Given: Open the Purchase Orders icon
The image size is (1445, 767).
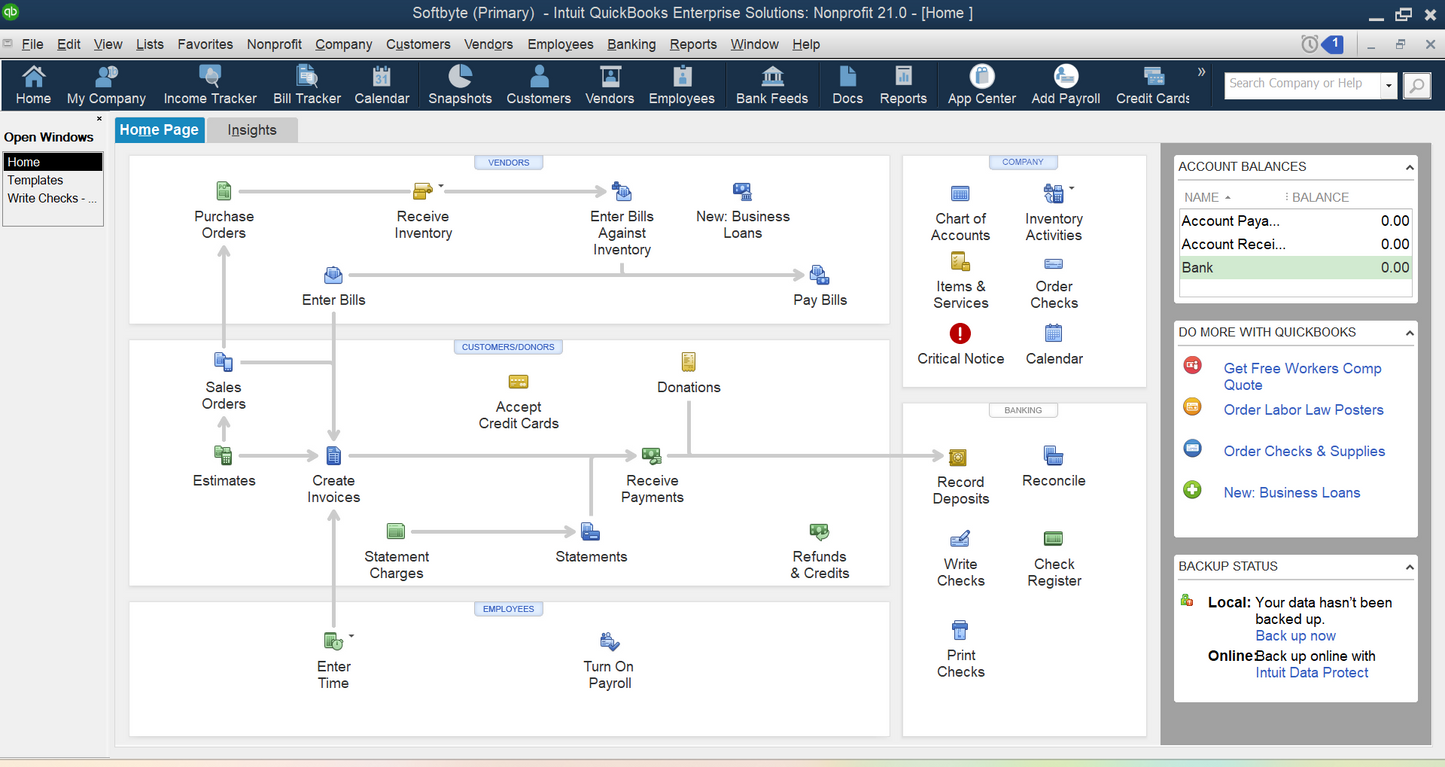Looking at the screenshot, I should 223,191.
